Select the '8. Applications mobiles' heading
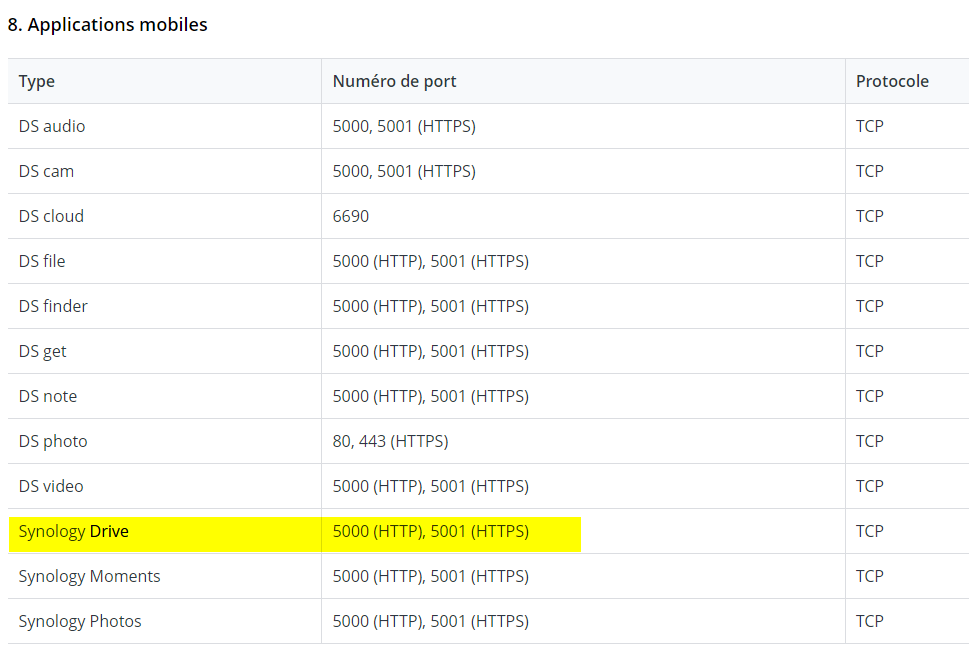969x662 pixels. pos(108,25)
